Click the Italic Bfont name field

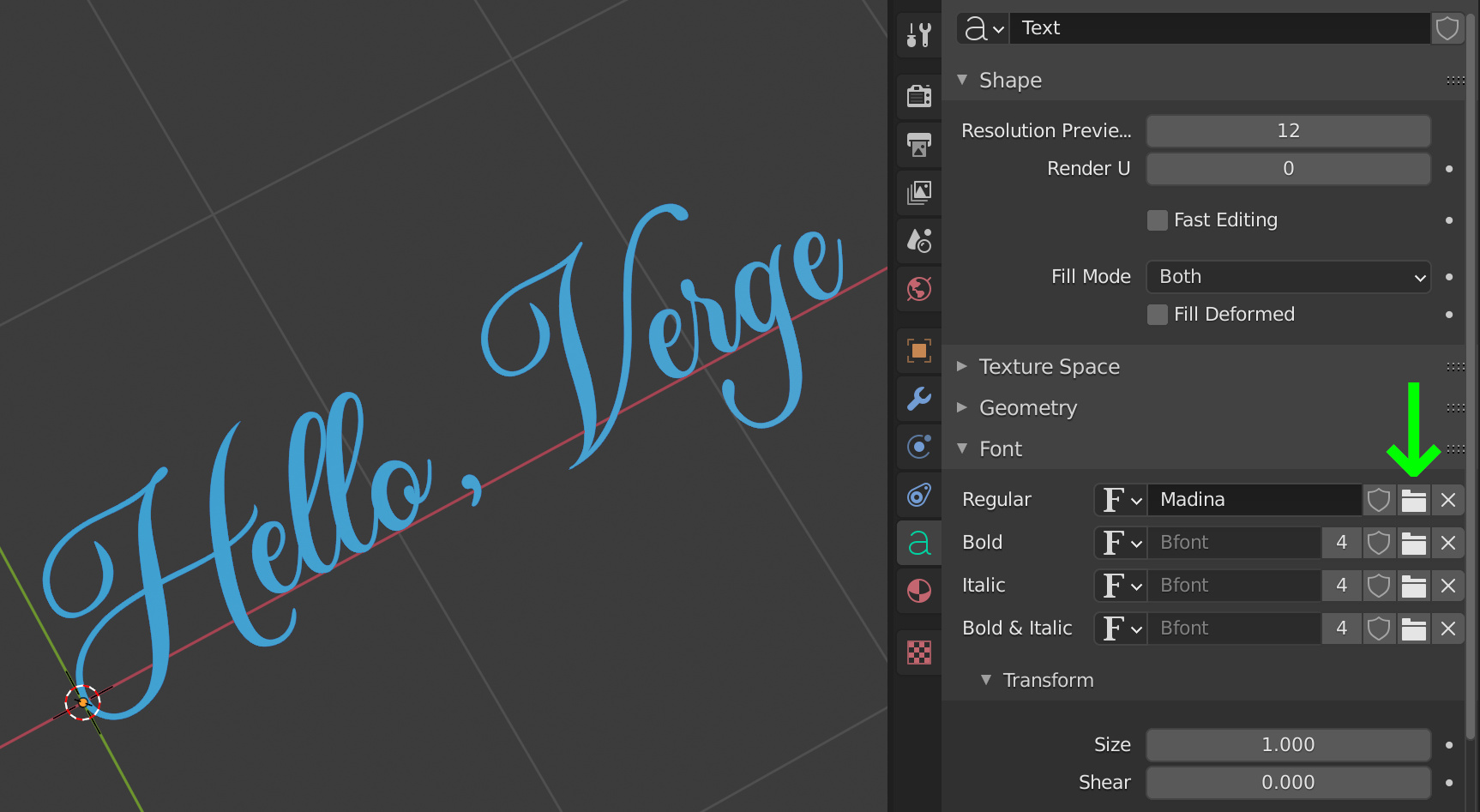pyautogui.click(x=1234, y=586)
